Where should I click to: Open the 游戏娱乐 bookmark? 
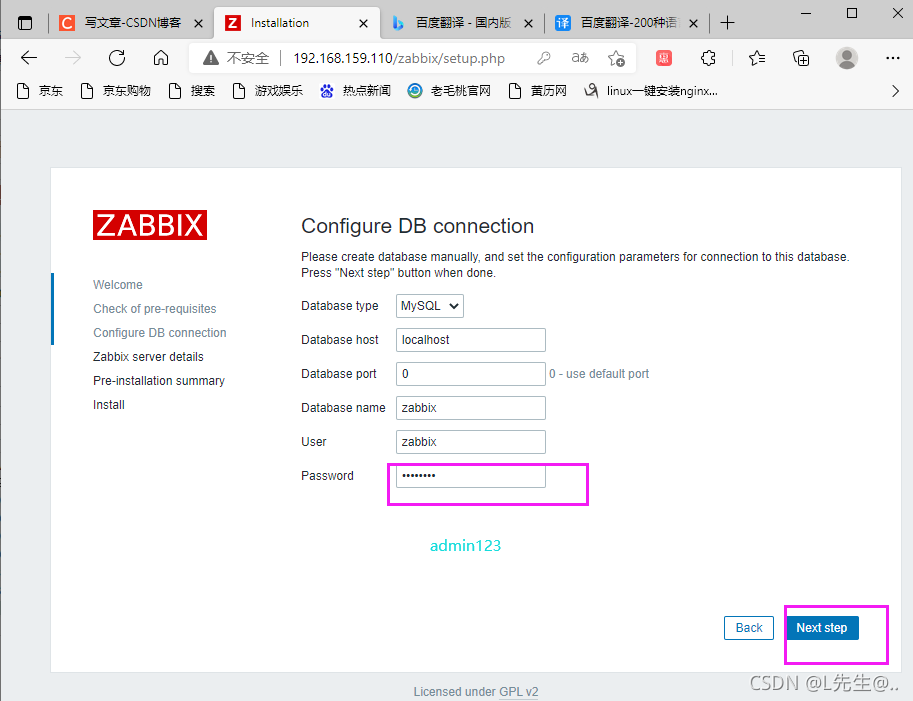268,91
